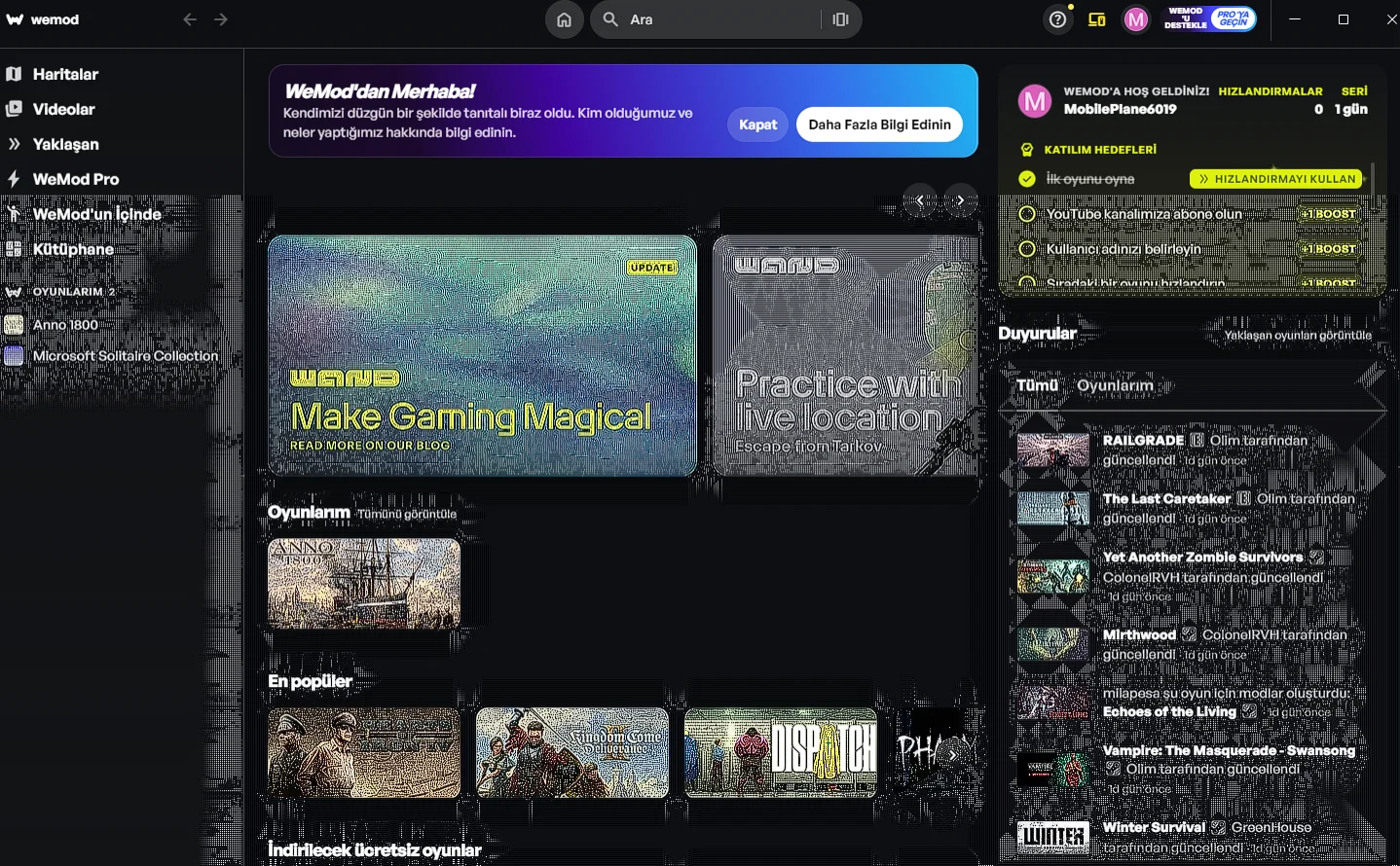Open the RAILGRADE feed thumbnail

tap(1053, 451)
